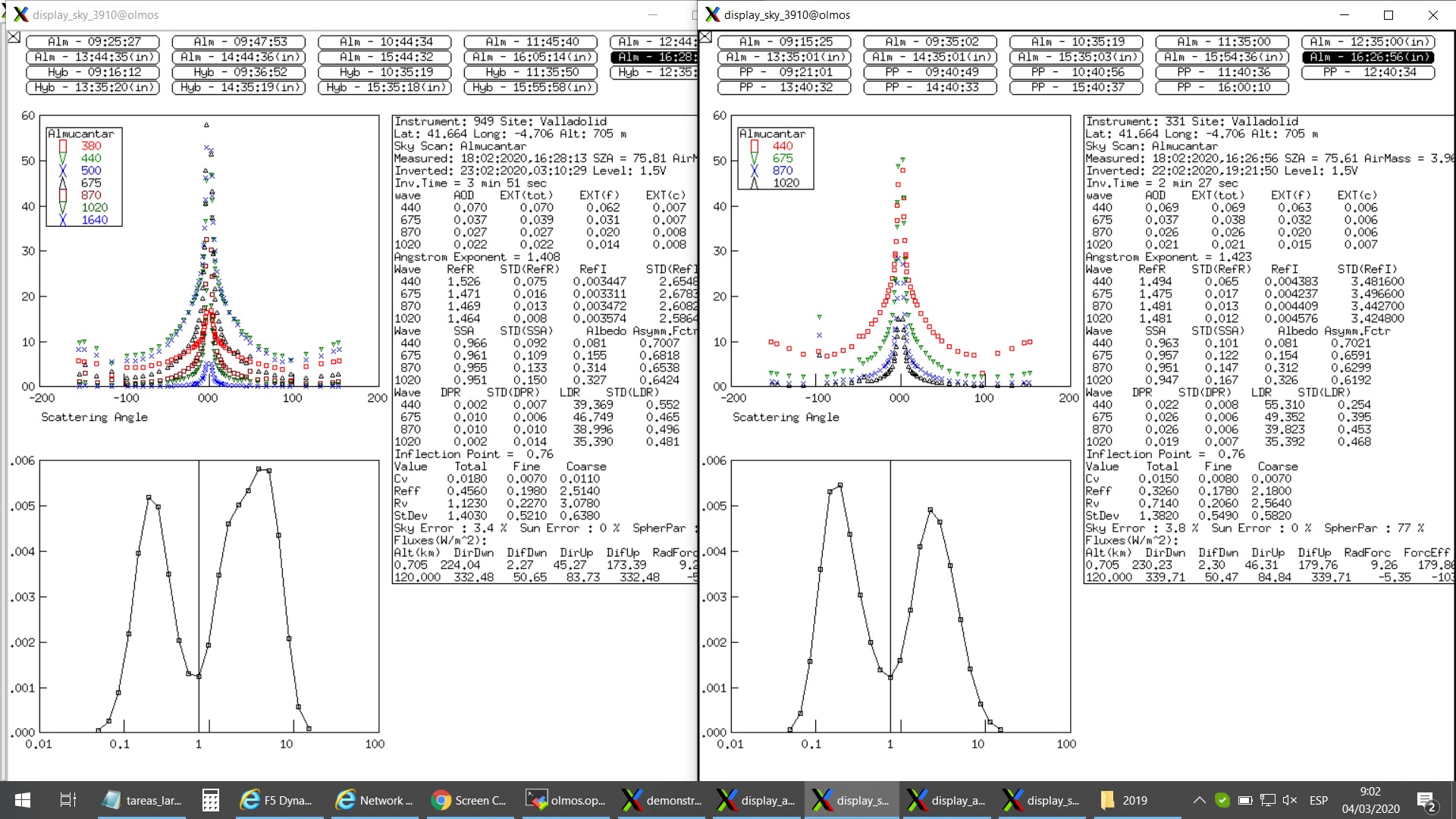Select Alm - 14:44:36(in) in left window

click(239, 57)
